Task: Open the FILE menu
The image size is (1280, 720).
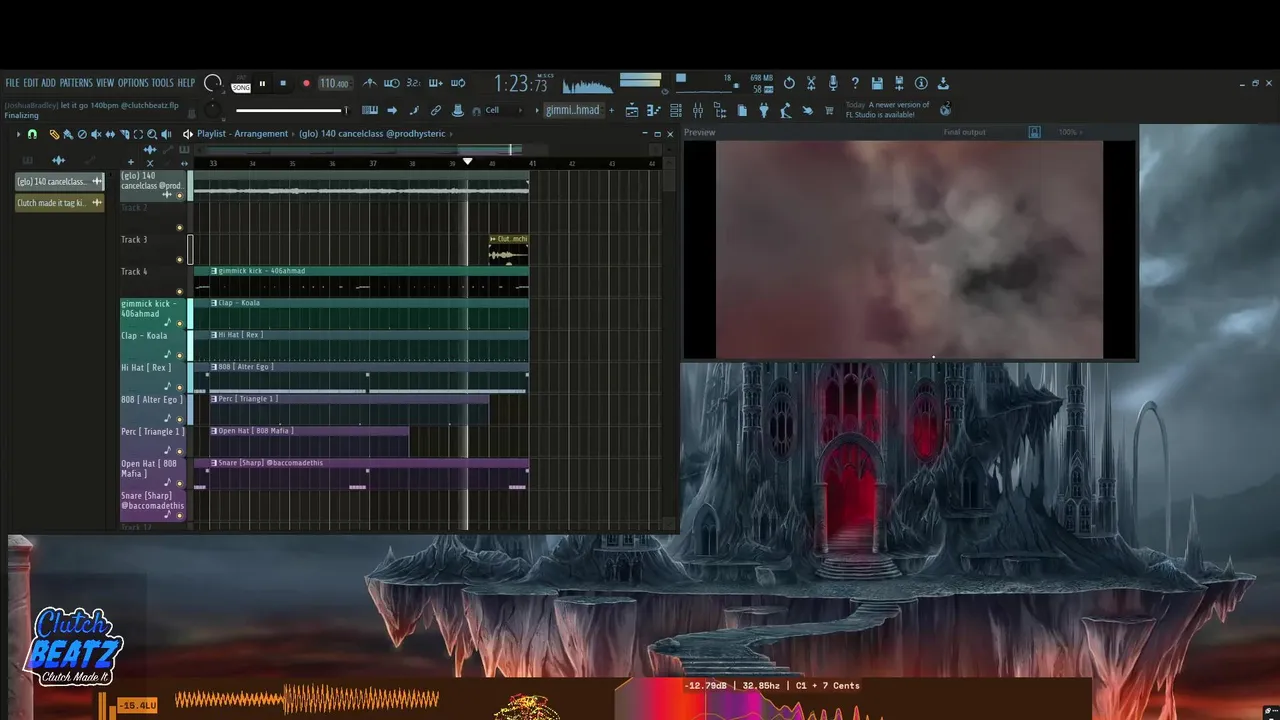Action: point(12,83)
